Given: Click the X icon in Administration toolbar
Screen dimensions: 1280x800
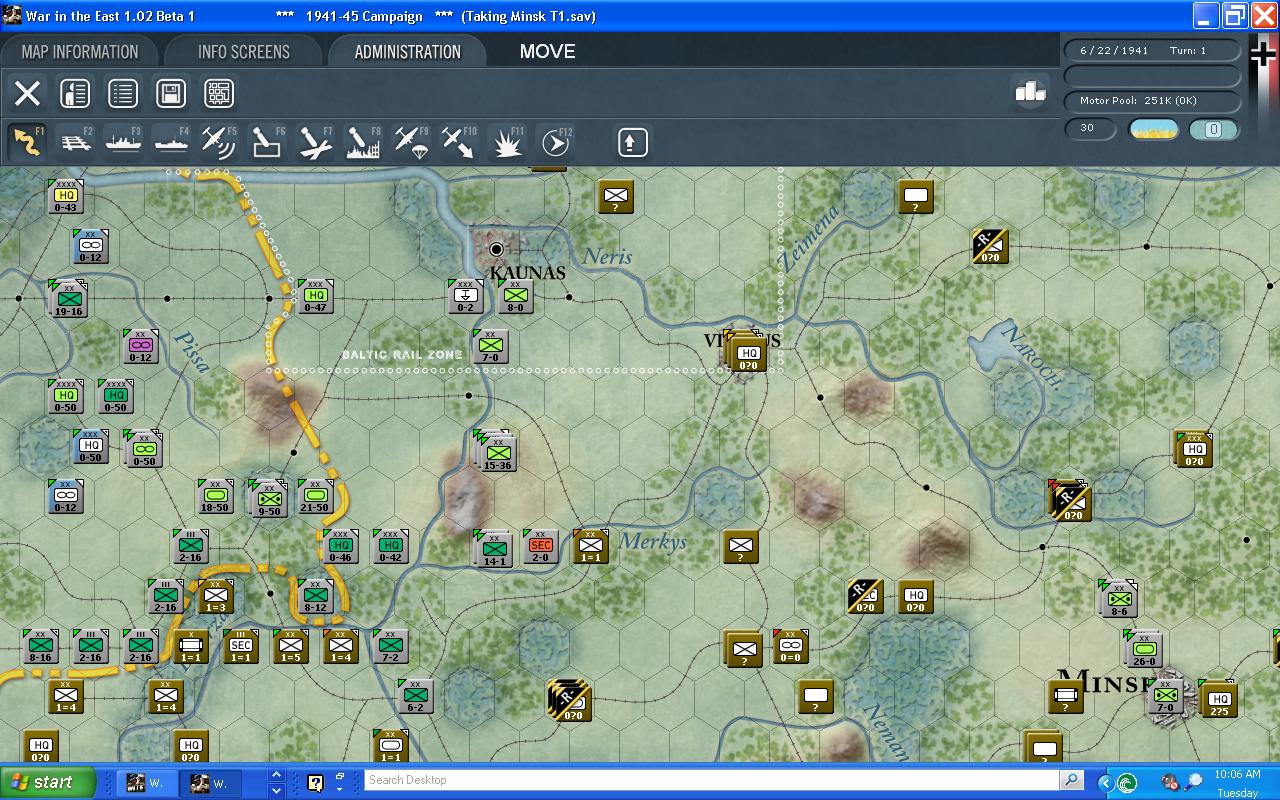Looking at the screenshot, I should click(x=27, y=93).
